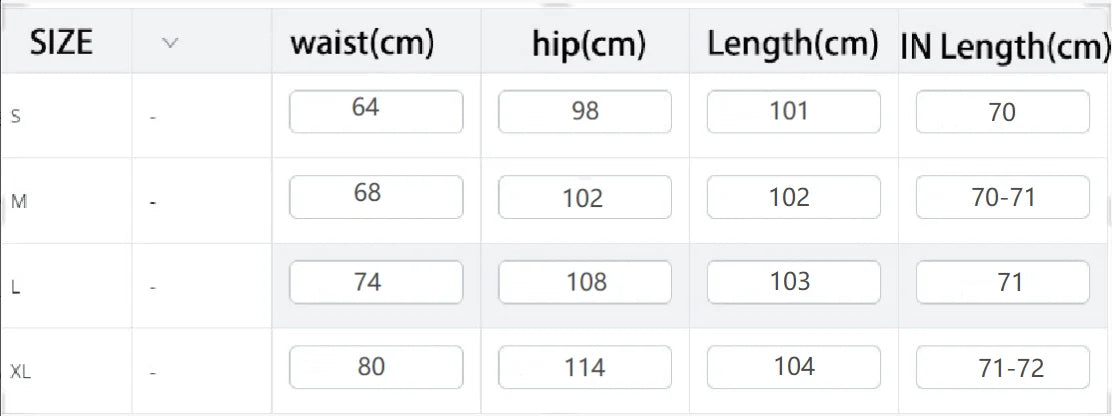Select the XL IN Length field showing 71-72

pyautogui.click(x=1002, y=367)
